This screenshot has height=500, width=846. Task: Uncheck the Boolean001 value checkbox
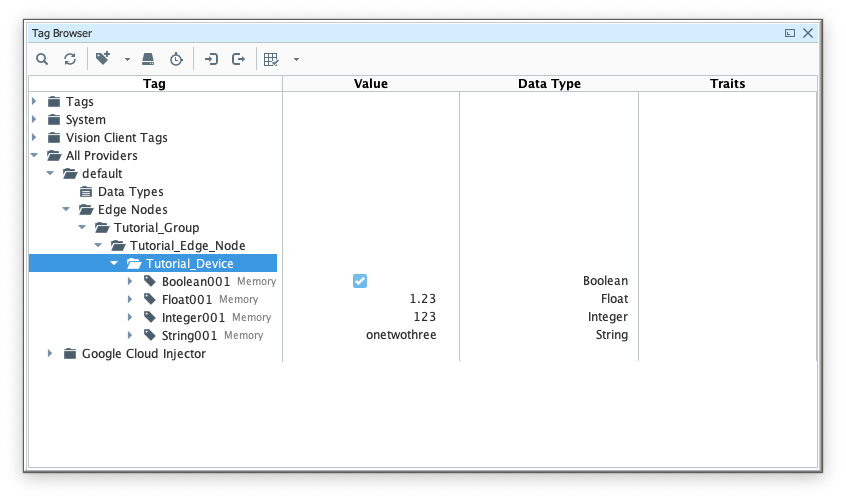pyautogui.click(x=360, y=281)
